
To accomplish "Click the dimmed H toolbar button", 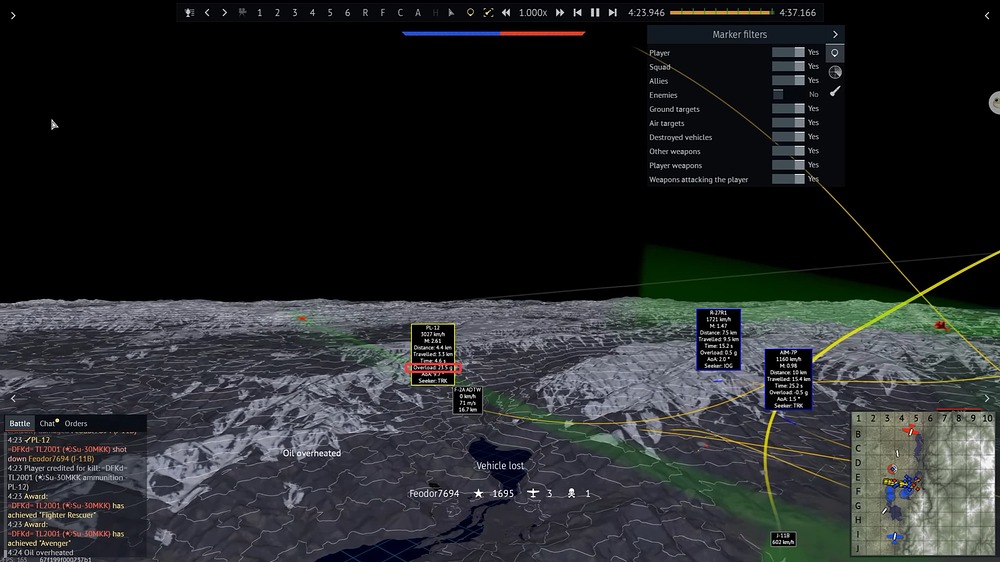I will click(435, 13).
